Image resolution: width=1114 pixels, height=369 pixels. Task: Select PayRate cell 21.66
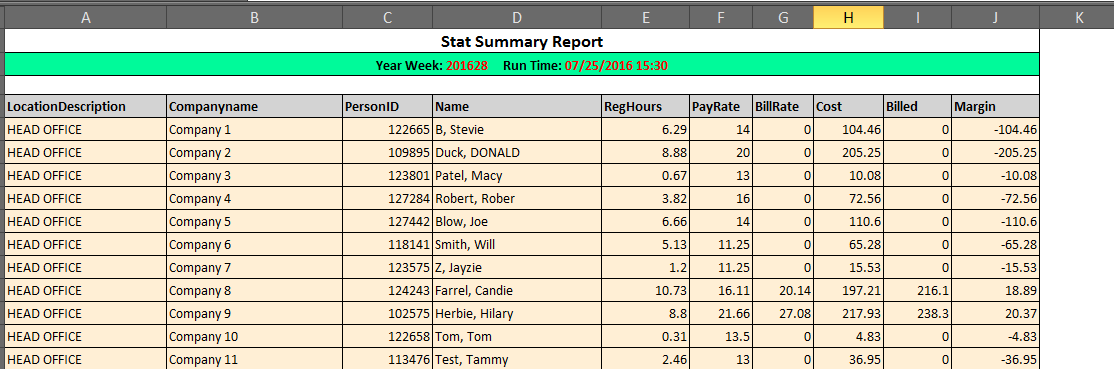720,314
